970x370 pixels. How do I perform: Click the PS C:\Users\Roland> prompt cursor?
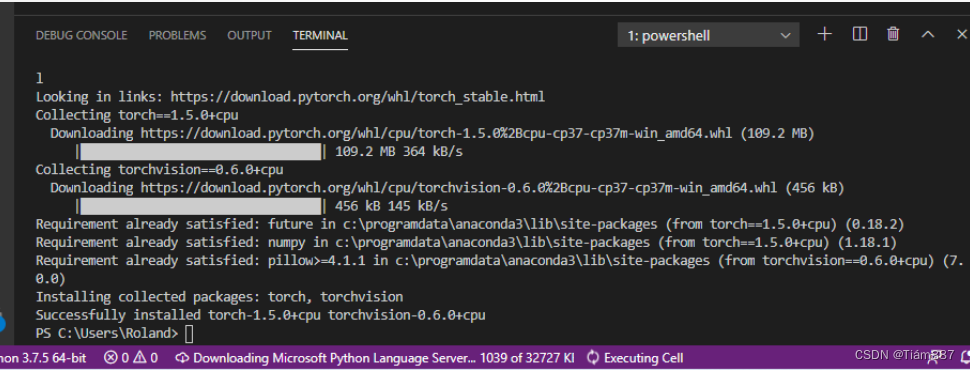coord(189,334)
